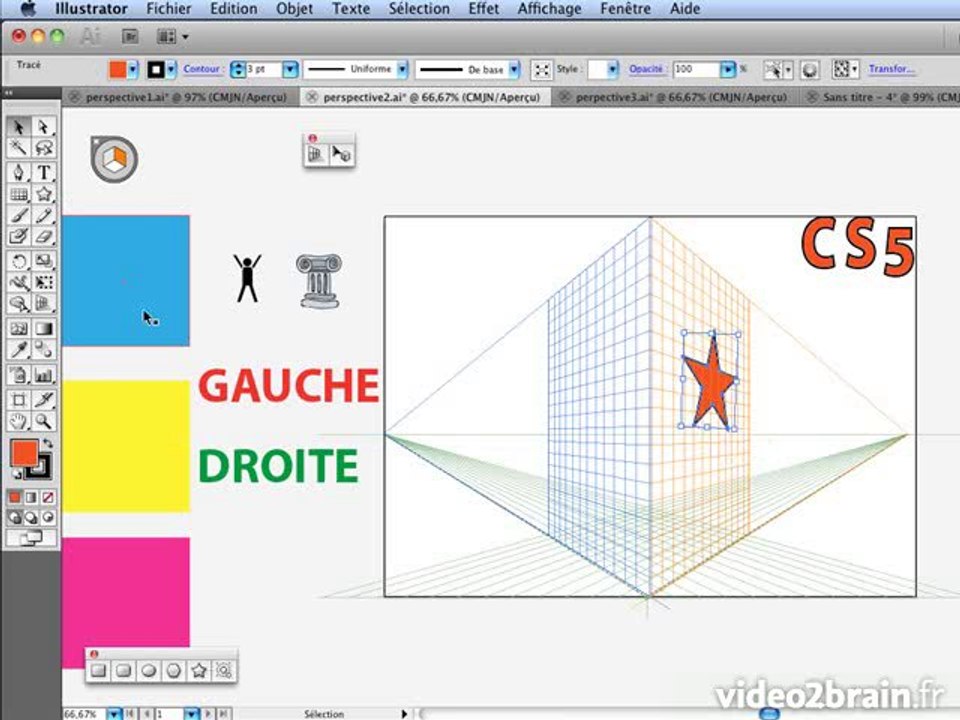Select the Eraser tool
960x720 pixels.
tap(43, 236)
